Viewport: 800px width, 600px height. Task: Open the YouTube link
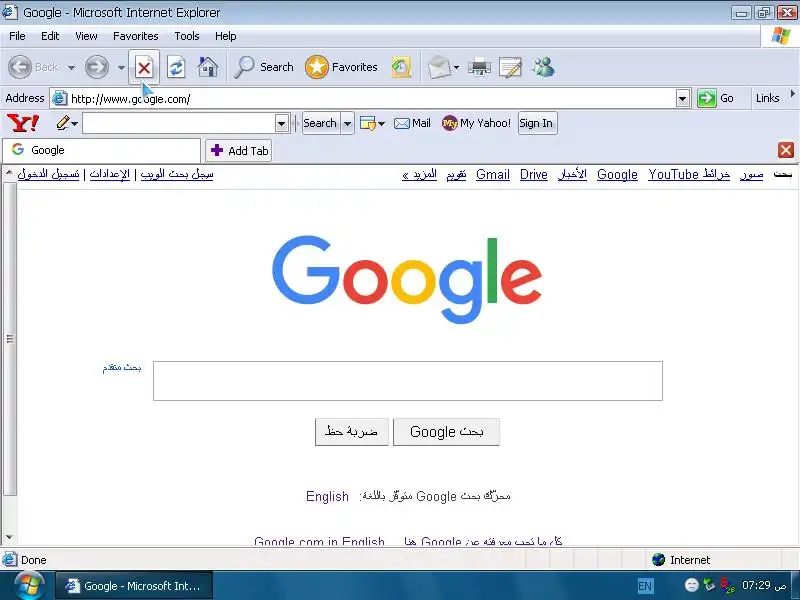[x=673, y=174]
